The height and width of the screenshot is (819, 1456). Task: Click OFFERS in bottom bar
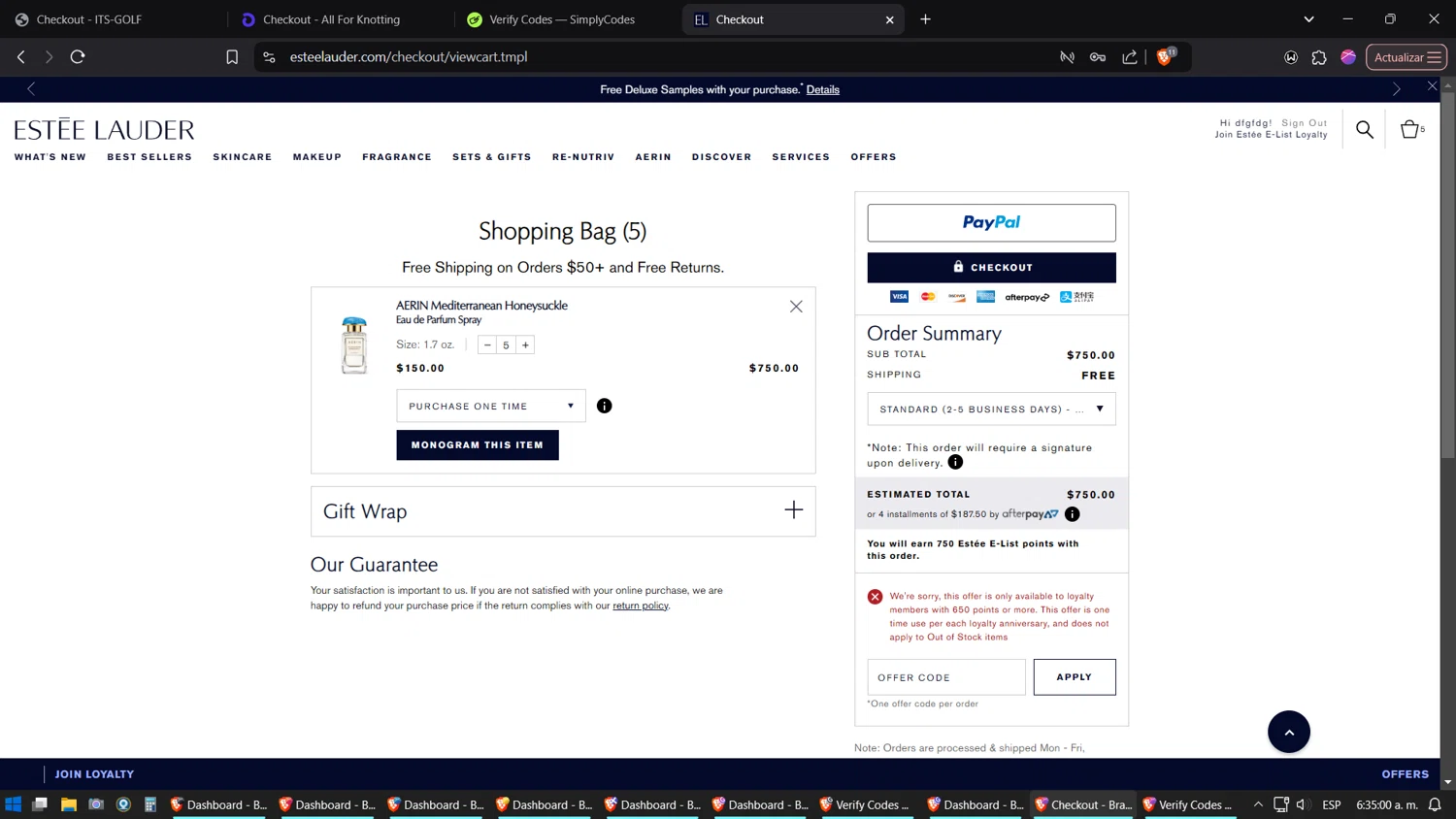click(x=1405, y=774)
